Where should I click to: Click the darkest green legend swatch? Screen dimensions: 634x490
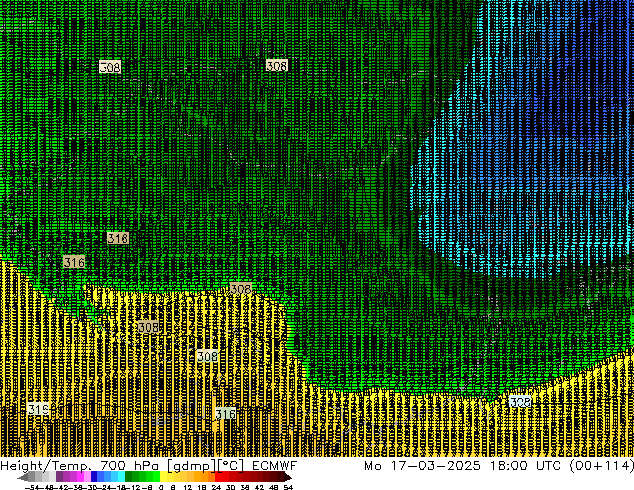point(129,476)
